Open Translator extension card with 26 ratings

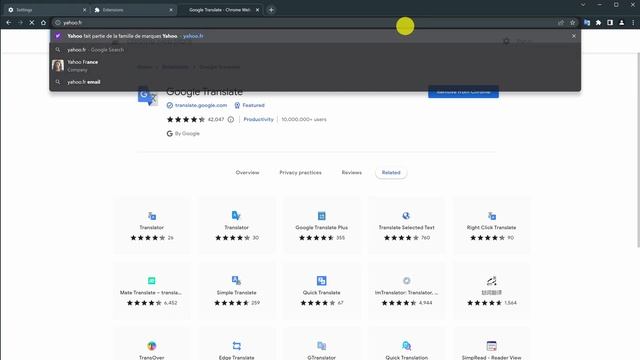pyautogui.click(x=151, y=225)
